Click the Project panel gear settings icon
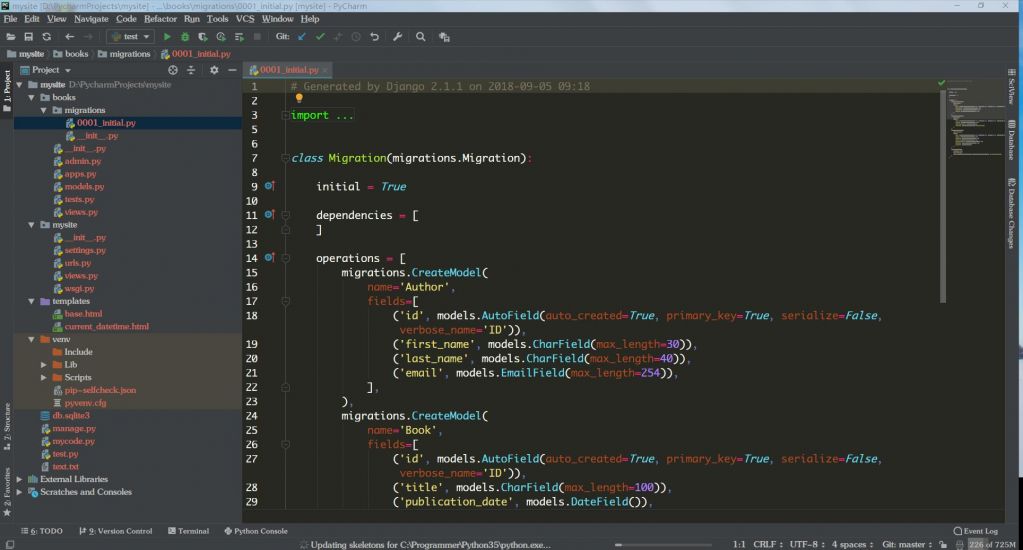 (x=213, y=70)
